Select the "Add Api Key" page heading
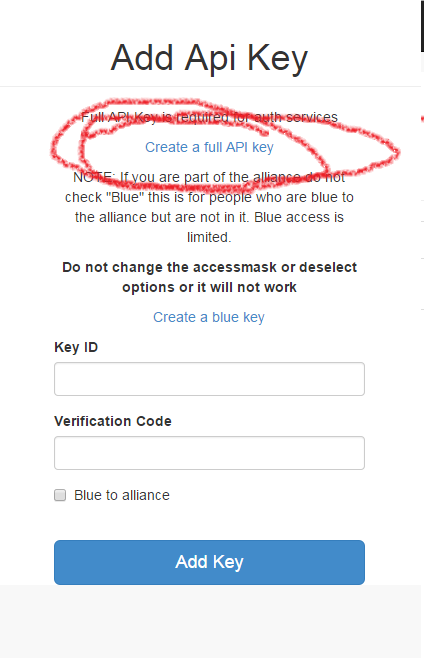This screenshot has width=424, height=658. [x=209, y=58]
